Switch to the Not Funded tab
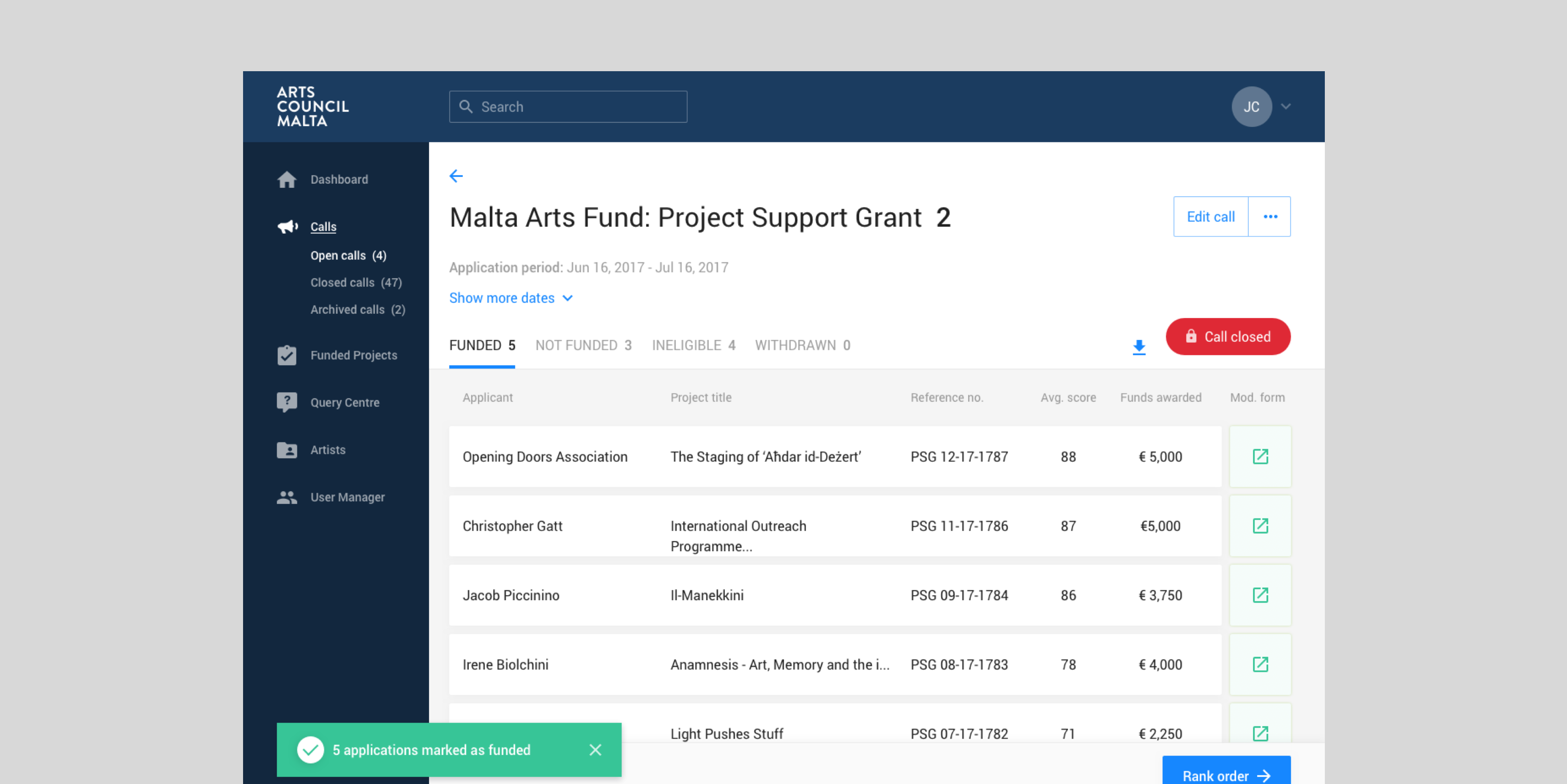The height and width of the screenshot is (784, 1567). tap(583, 345)
